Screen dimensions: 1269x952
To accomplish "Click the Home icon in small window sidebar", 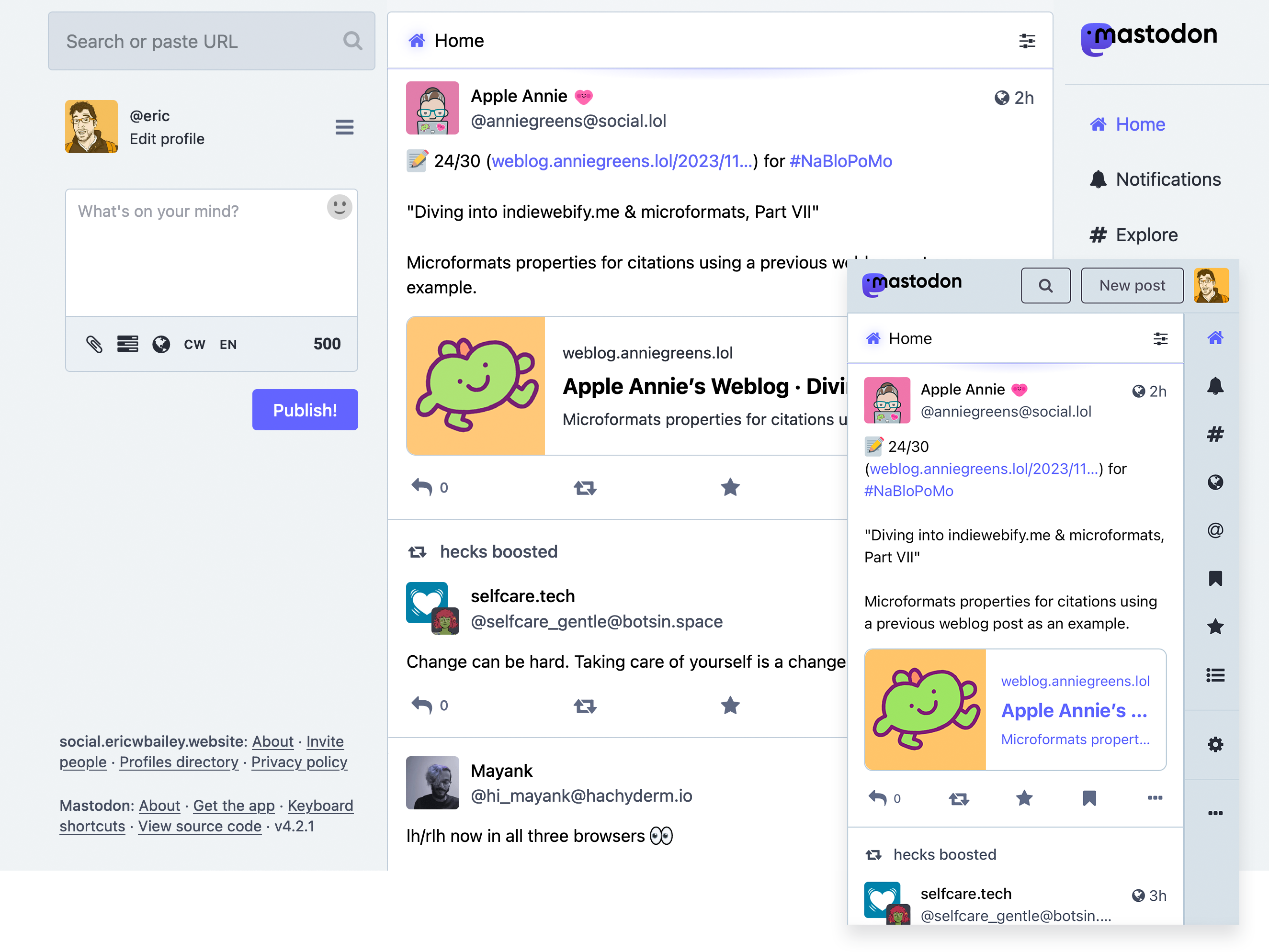I will click(x=1215, y=338).
